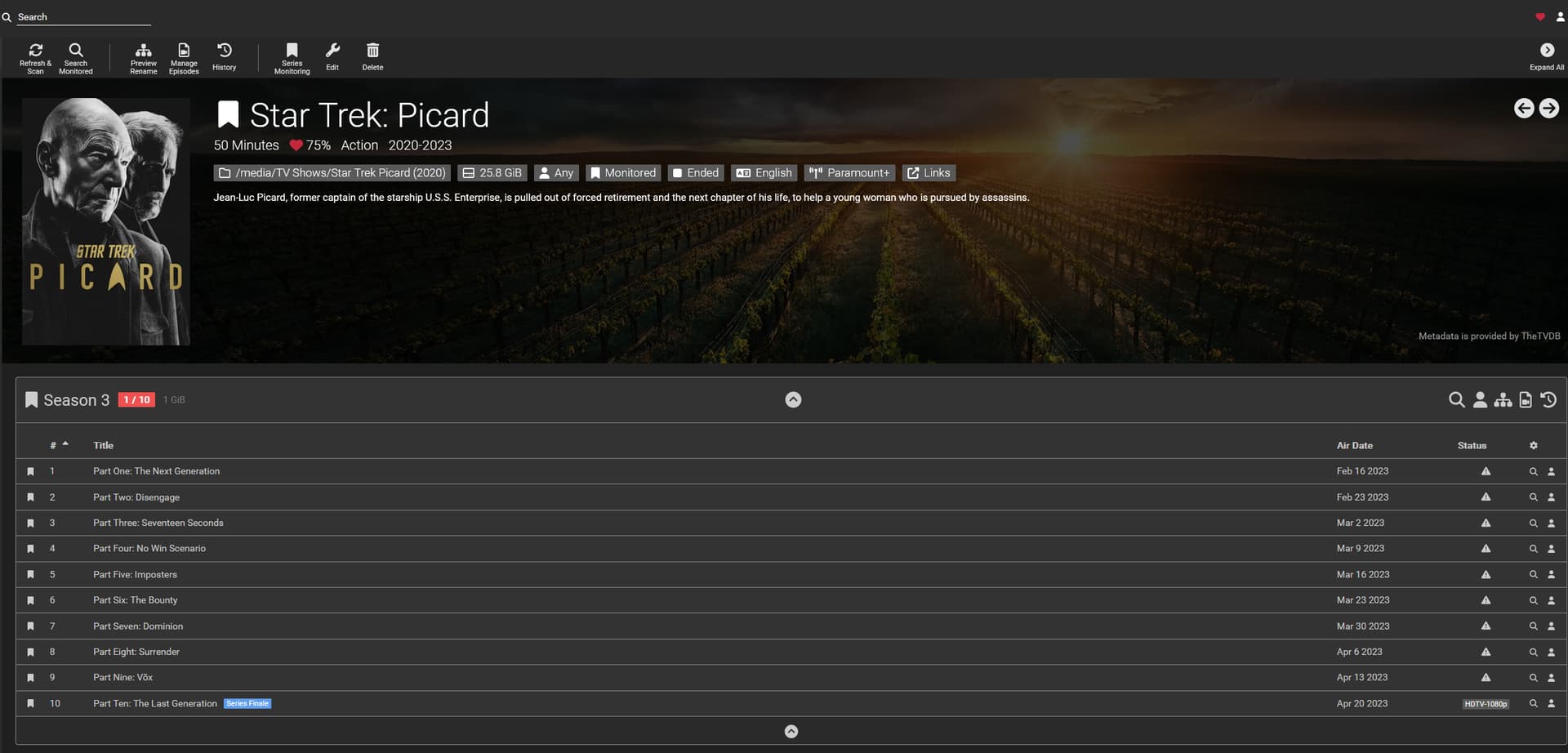Screen dimensions: 1568x753
Task: Click Search Monitored in the toolbar
Action: pos(75,58)
